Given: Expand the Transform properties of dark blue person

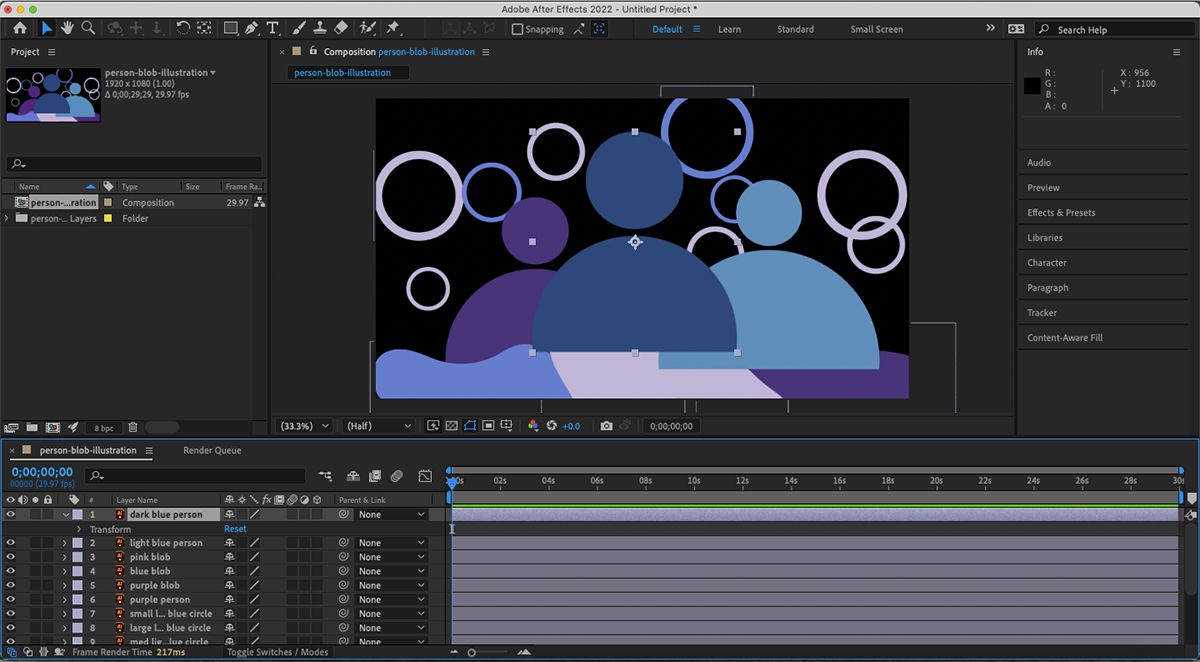Looking at the screenshot, I should [80, 528].
